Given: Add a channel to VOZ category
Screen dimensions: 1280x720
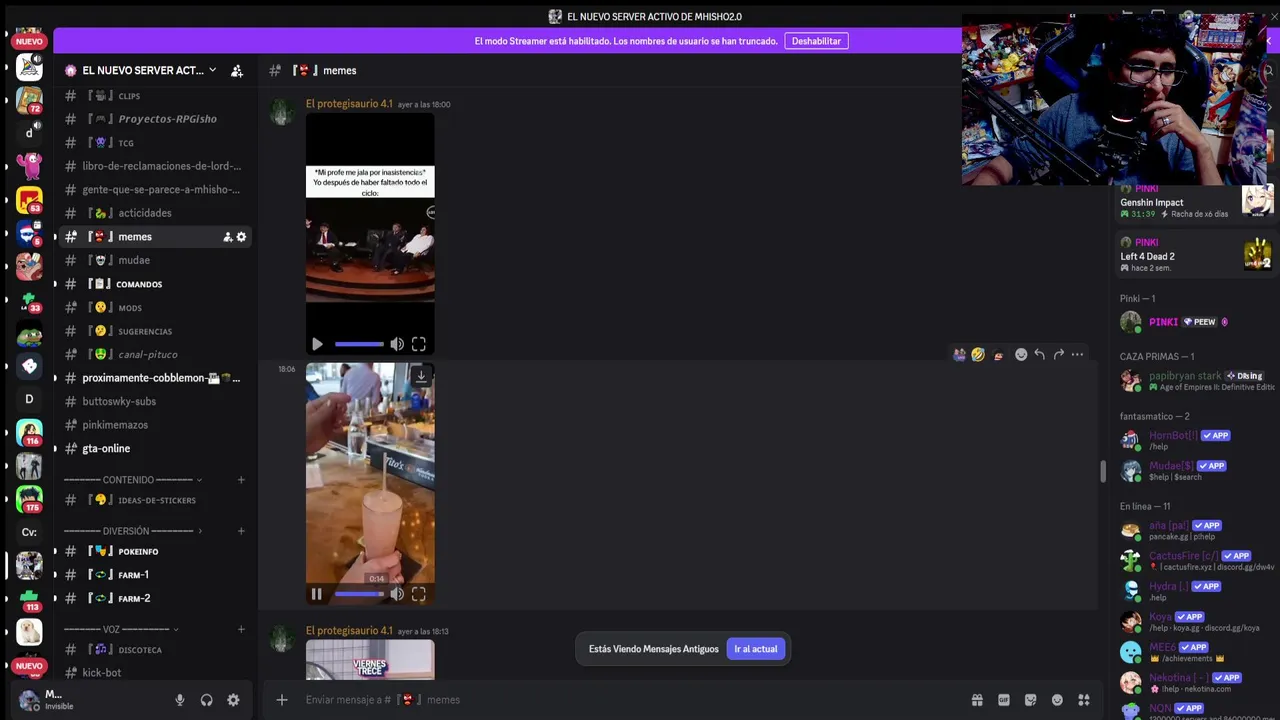Looking at the screenshot, I should click(x=241, y=629).
